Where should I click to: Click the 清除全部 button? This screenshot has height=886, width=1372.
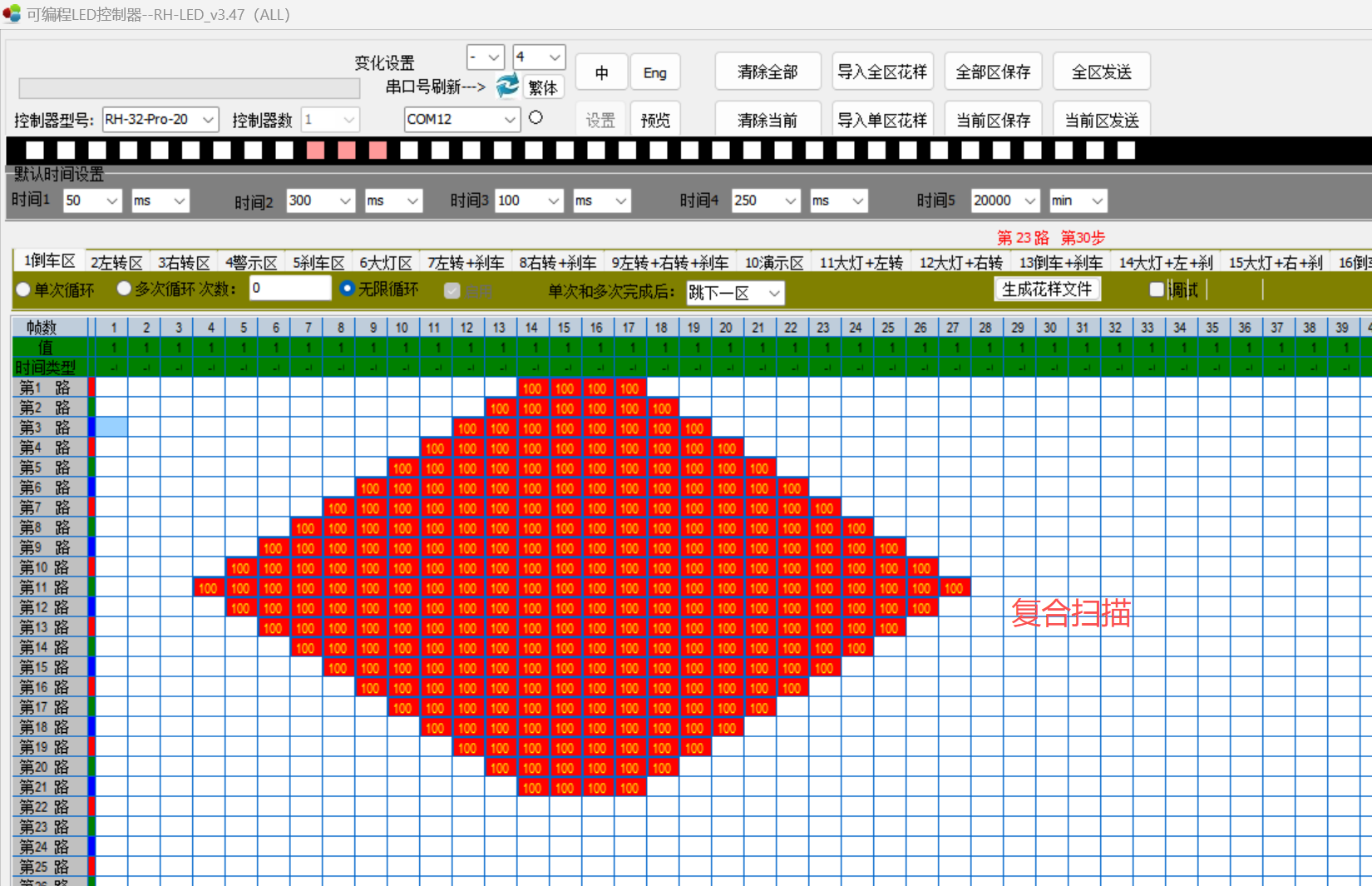point(767,72)
